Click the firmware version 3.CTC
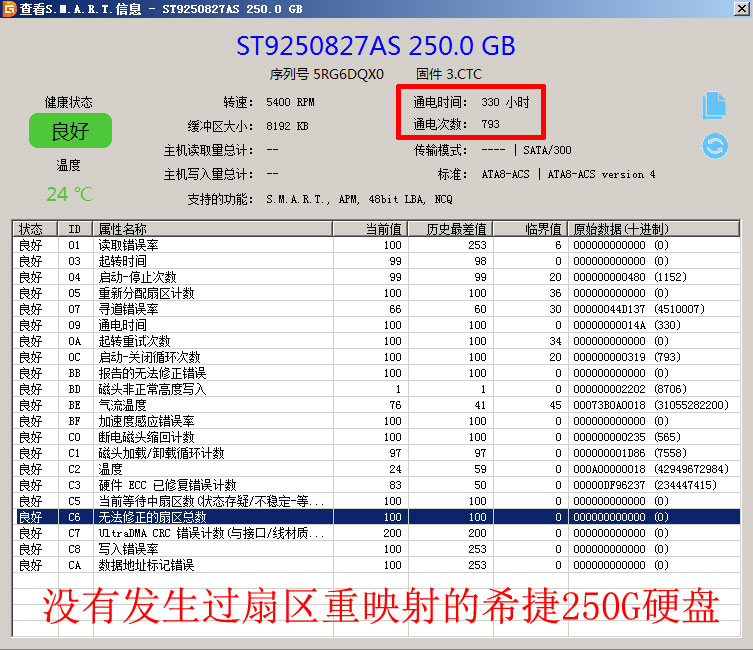 click(463, 74)
